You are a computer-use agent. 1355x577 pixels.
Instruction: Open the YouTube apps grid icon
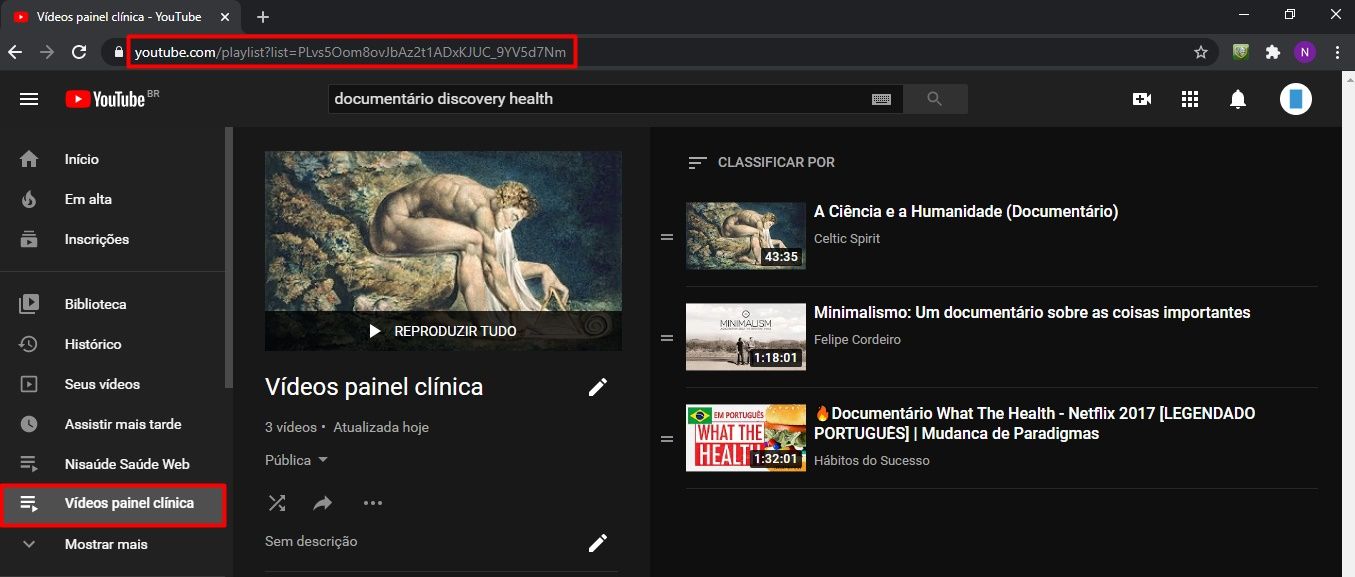coord(1189,99)
